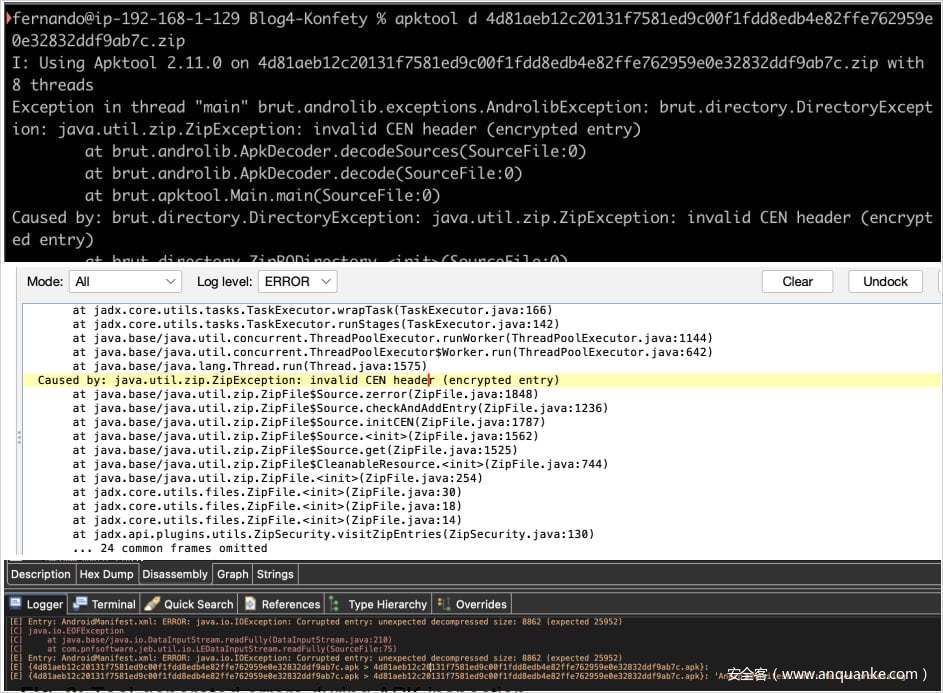Click the References tab icon
Image resolution: width=943 pixels, height=693 pixels.
point(250,604)
